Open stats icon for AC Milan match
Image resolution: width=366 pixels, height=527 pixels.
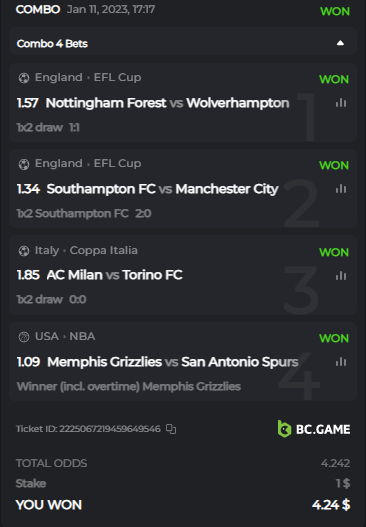[x=341, y=276]
